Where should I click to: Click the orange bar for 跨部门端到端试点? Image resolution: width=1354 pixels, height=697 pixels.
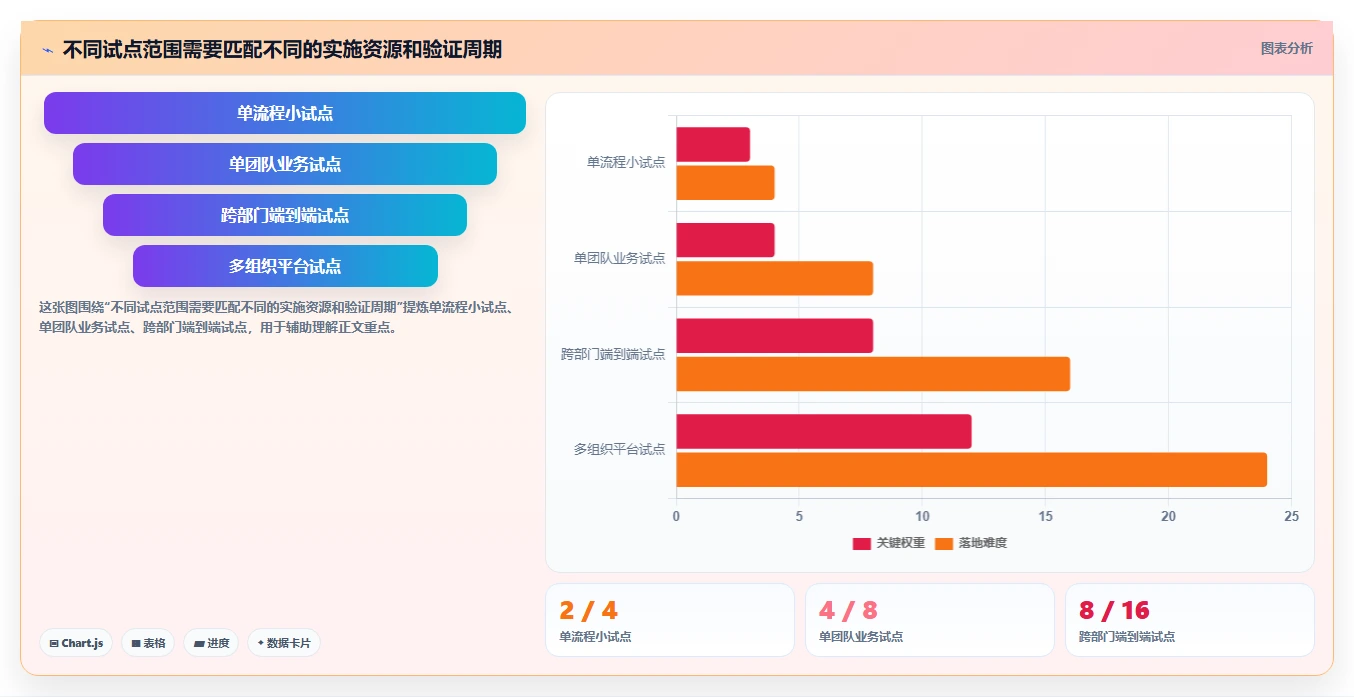pyautogui.click(x=873, y=374)
